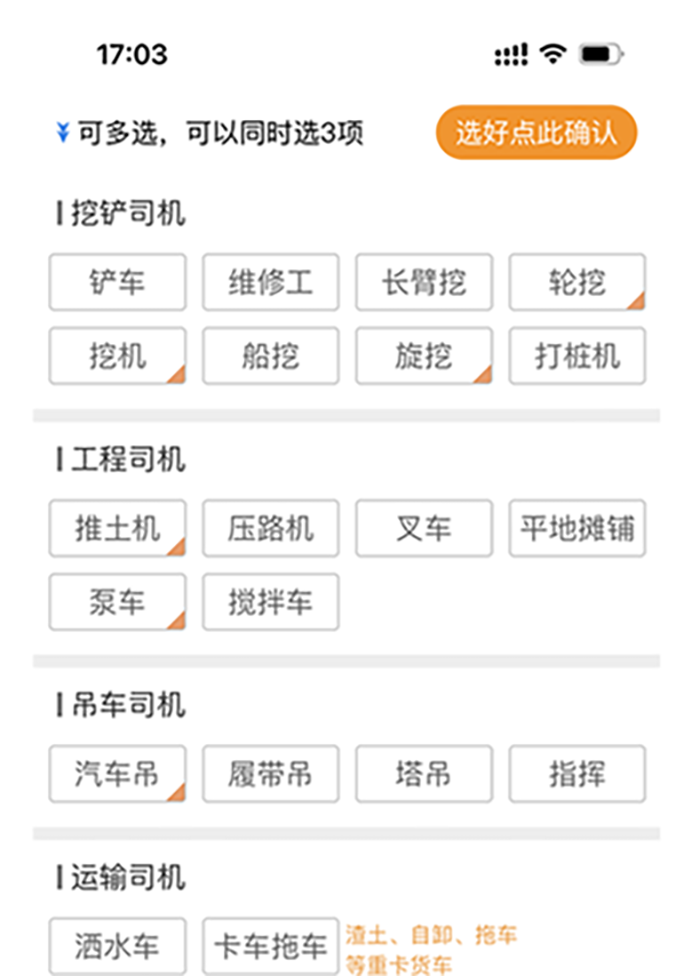Open the 泵车 sub-options
This screenshot has height=976, width=692.
point(117,602)
